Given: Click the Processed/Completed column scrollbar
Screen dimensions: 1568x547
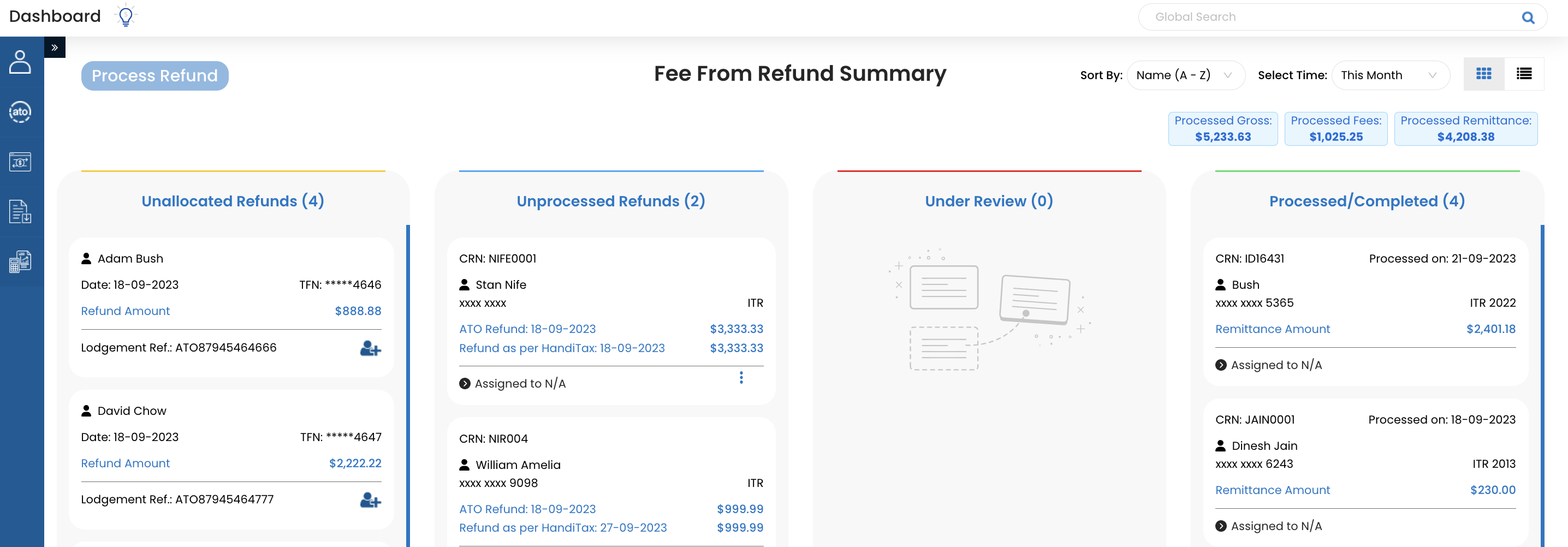Looking at the screenshot, I should [1542, 386].
